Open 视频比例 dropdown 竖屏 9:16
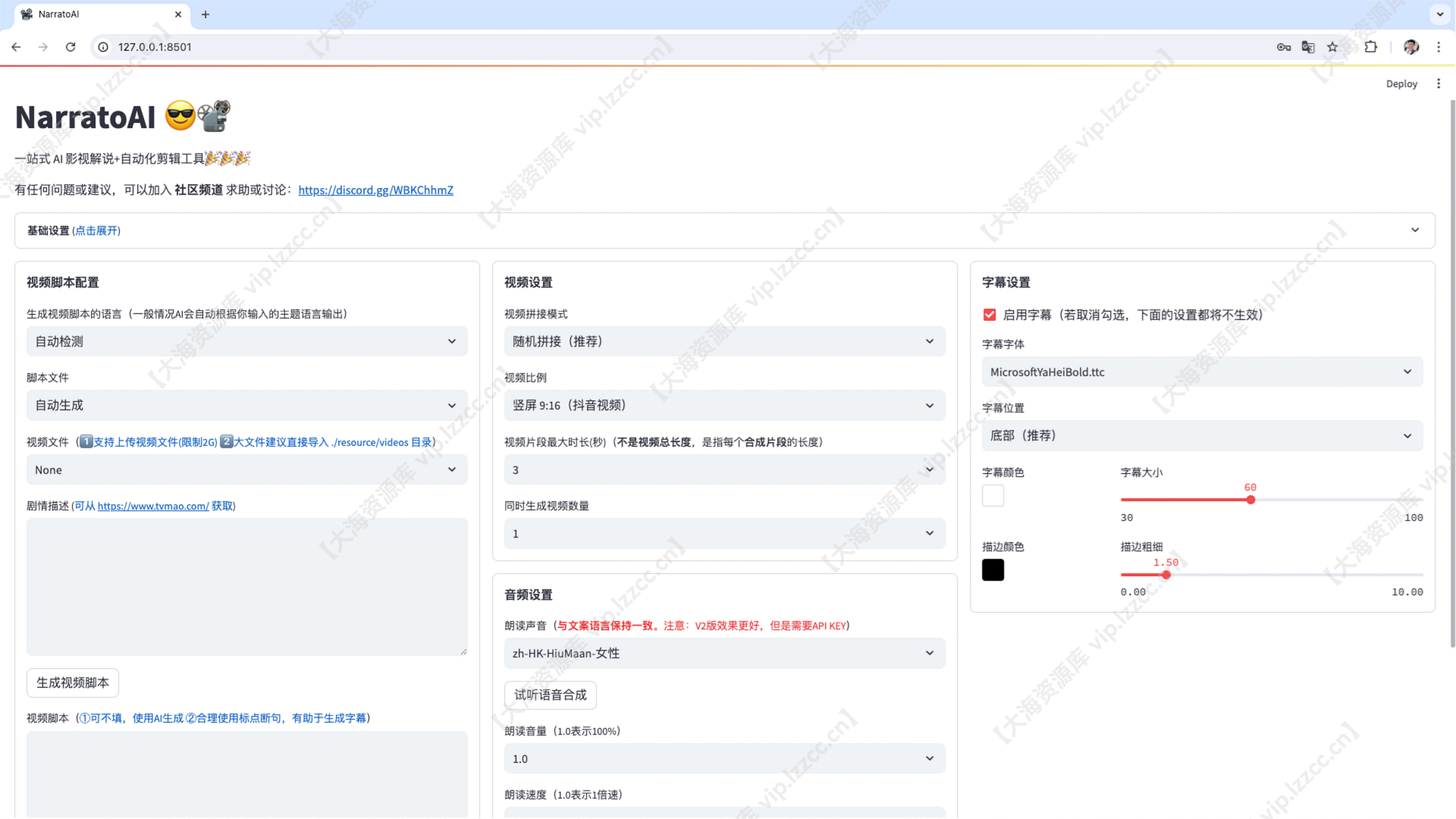Screen dimensions: 1456x819 coord(725,406)
